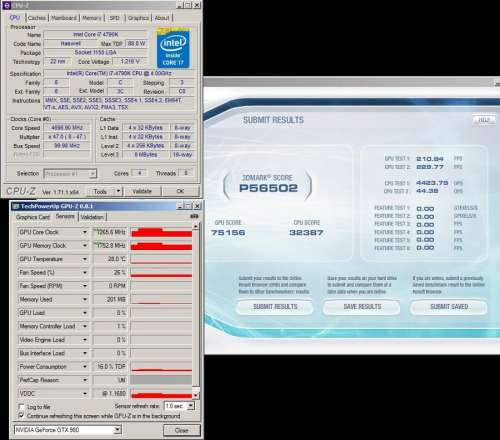
Task: Click the GPU Core Clock history graph
Action: tap(161, 232)
